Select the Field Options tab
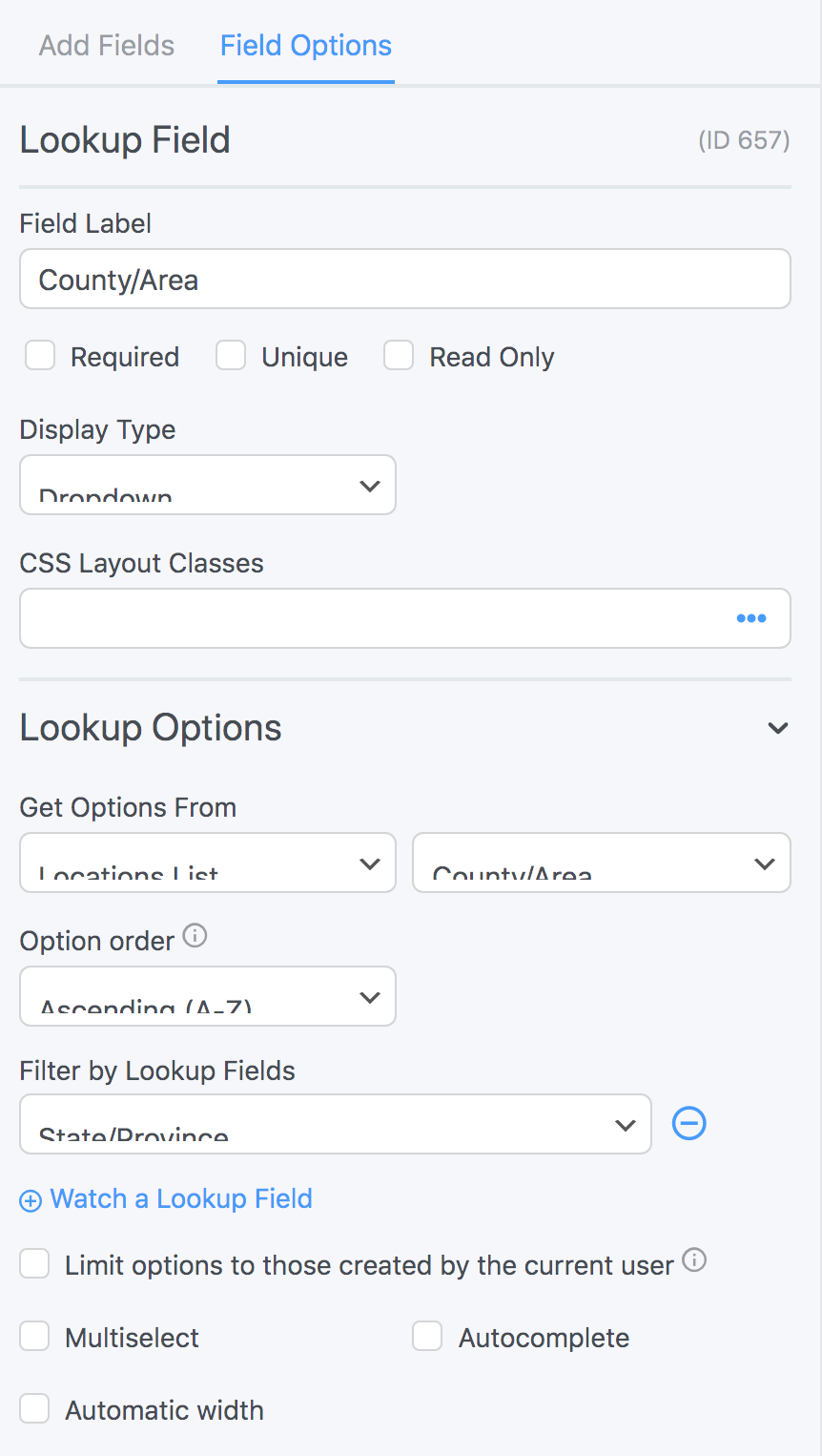The height and width of the screenshot is (1456, 822). pyautogui.click(x=306, y=46)
